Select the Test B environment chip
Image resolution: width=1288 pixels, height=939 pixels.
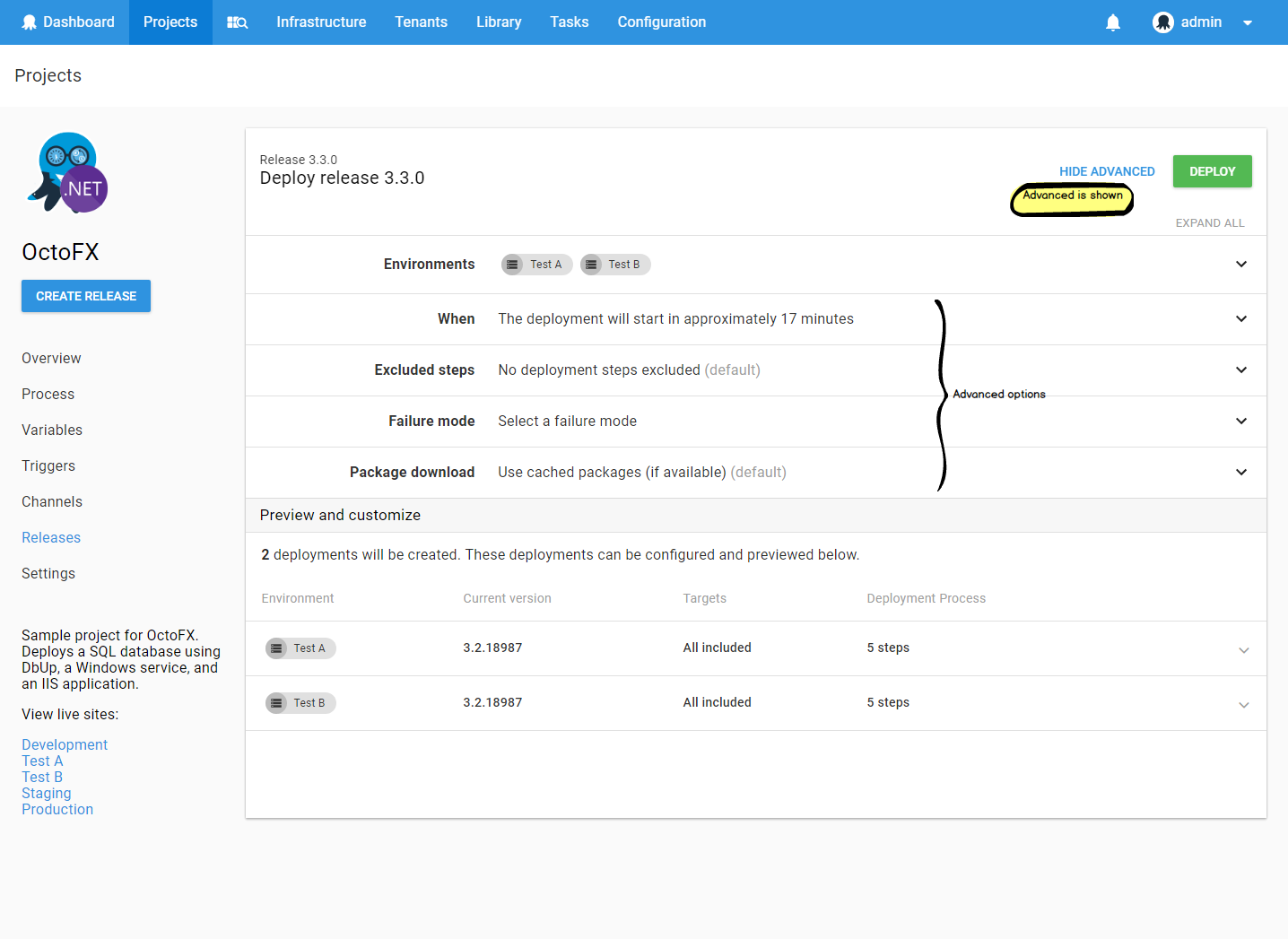click(614, 264)
